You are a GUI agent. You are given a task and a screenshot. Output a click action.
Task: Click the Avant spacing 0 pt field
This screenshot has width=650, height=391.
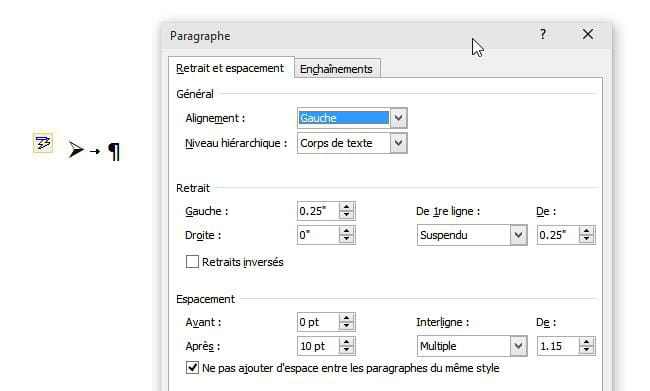pyautogui.click(x=318, y=322)
